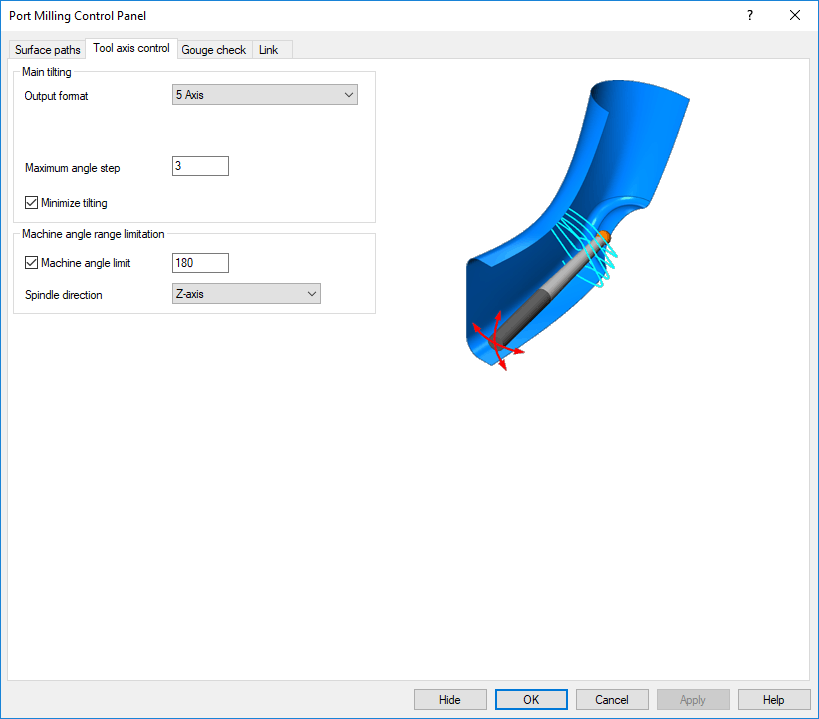Click the question mark help icon in title bar
This screenshot has height=719, width=819.
pyautogui.click(x=750, y=15)
